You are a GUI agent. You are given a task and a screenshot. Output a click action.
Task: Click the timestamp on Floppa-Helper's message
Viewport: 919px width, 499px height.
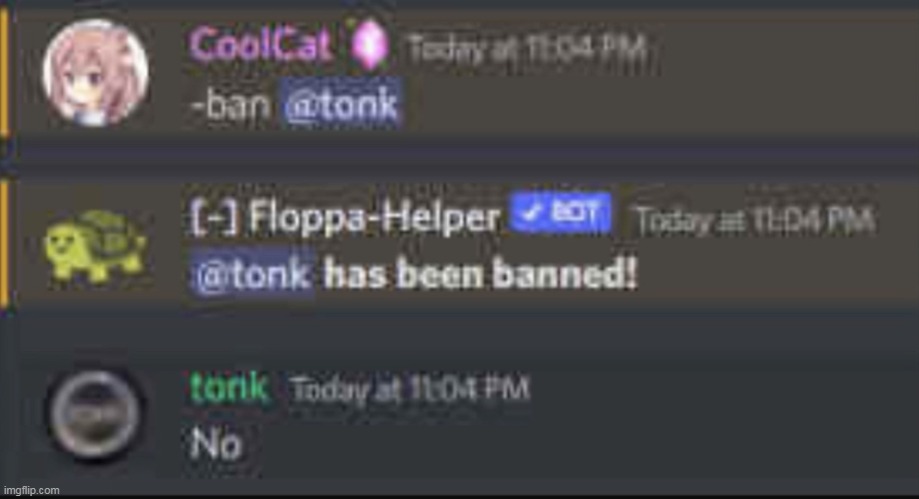[x=755, y=221]
